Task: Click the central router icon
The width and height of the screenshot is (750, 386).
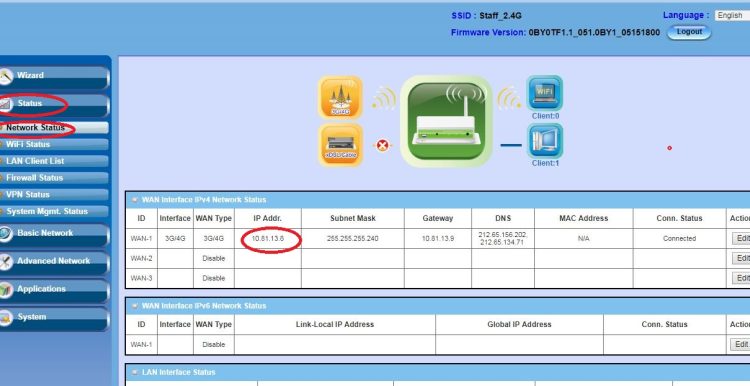Action: (446, 121)
